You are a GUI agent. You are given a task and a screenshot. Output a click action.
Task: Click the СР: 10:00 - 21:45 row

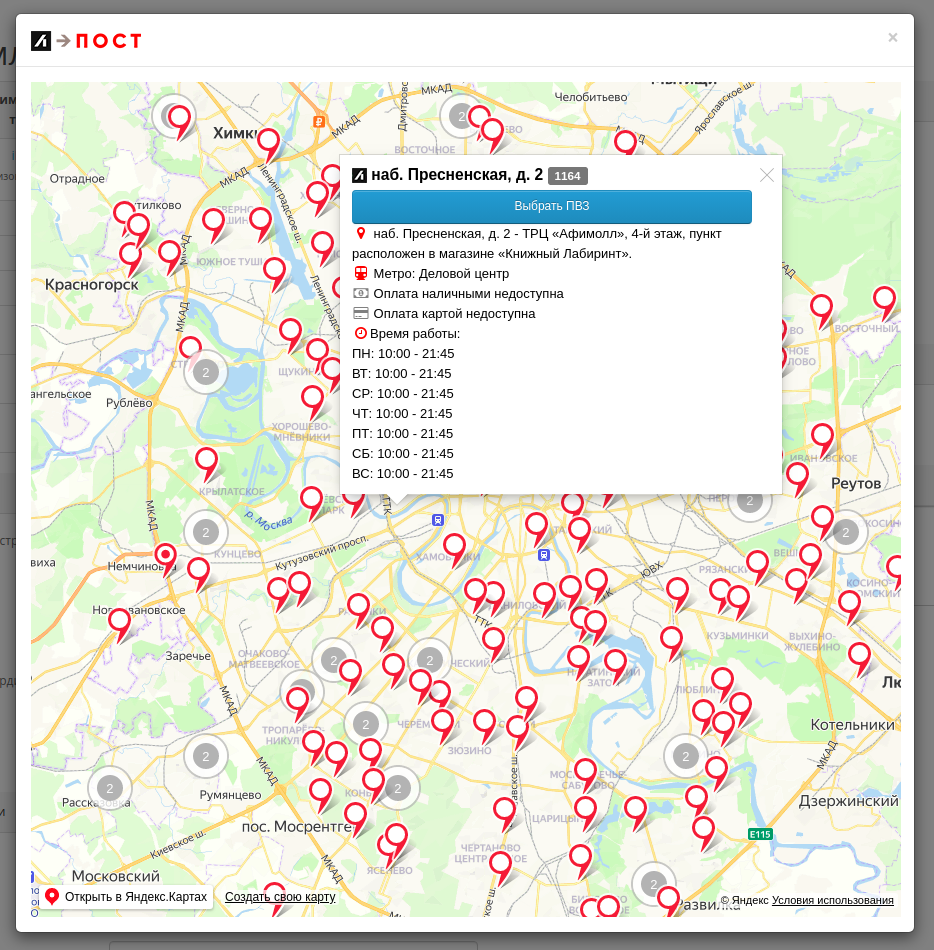(403, 393)
